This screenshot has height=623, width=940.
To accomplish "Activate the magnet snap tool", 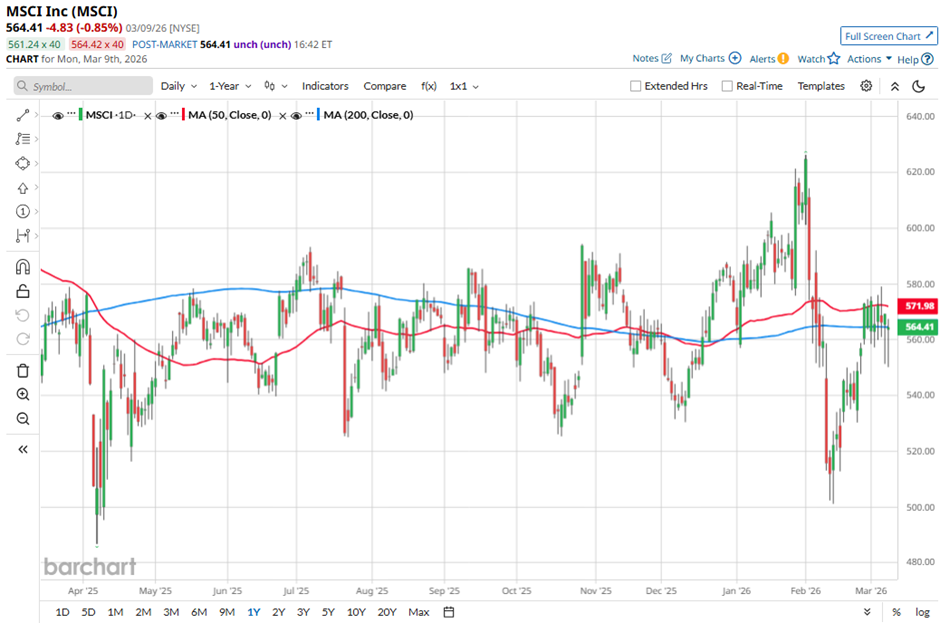I will coord(23,267).
